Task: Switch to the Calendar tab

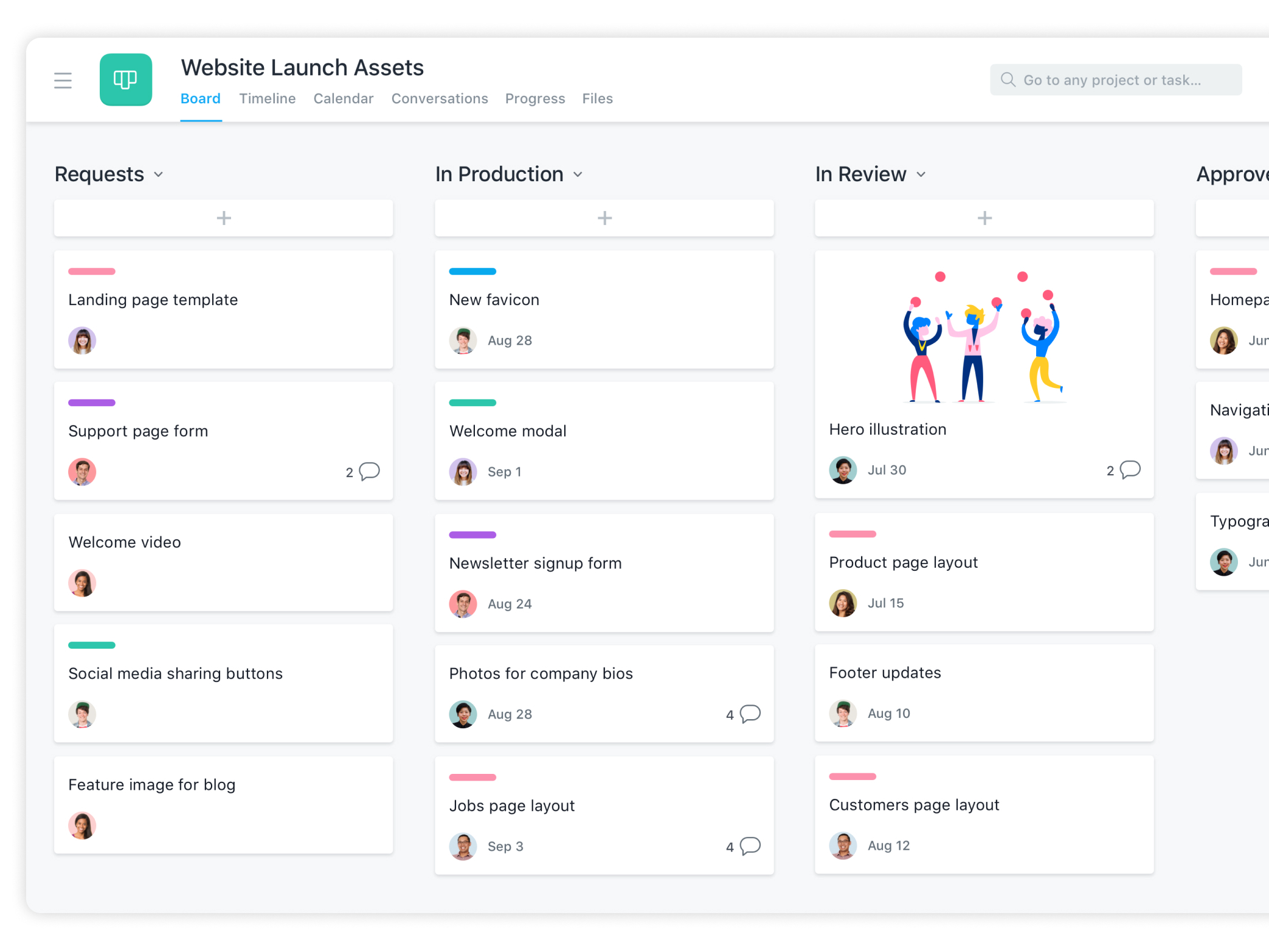Action: pos(343,98)
